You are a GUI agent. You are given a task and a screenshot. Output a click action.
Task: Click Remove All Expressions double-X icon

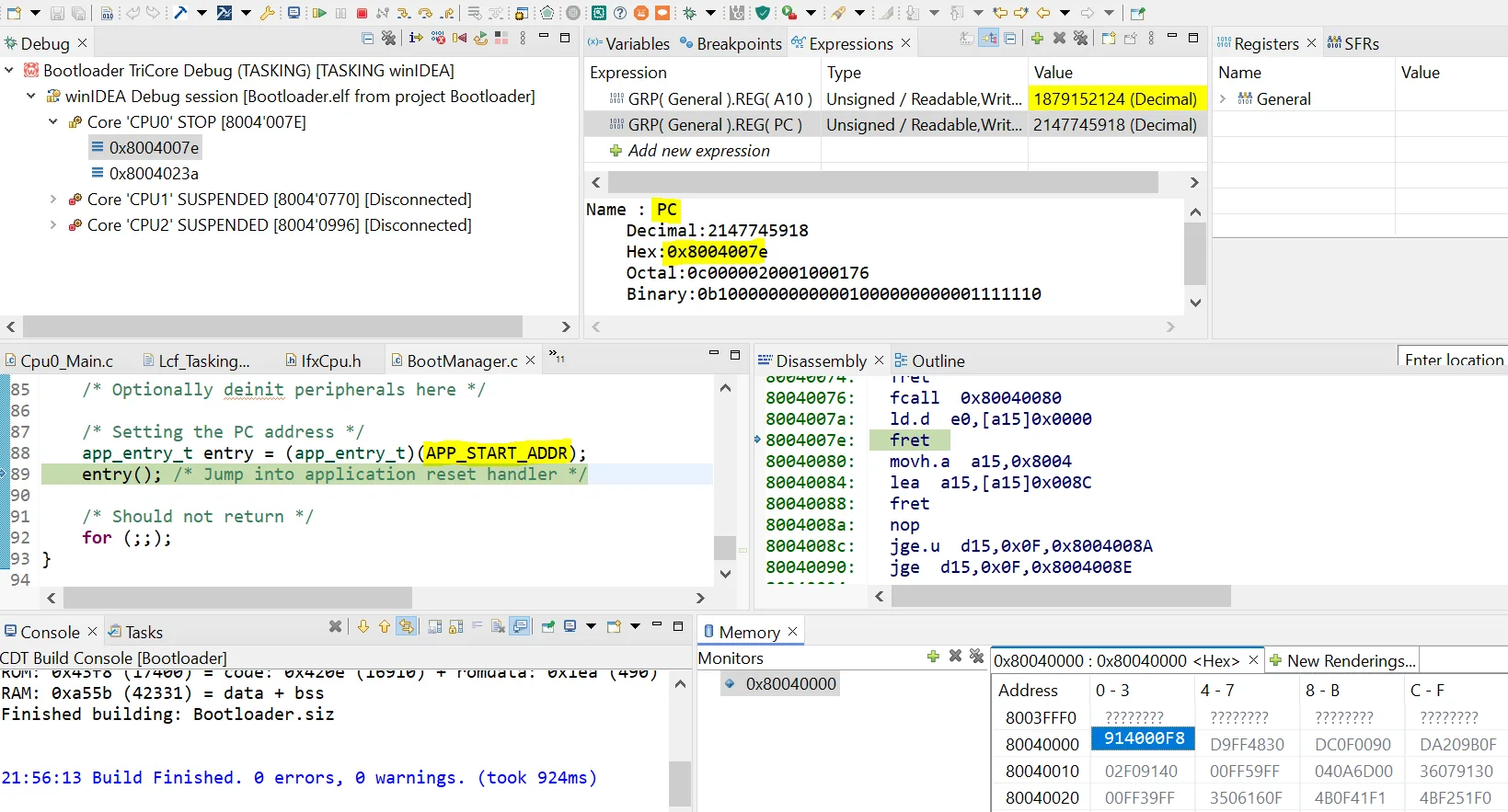pyautogui.click(x=1081, y=39)
